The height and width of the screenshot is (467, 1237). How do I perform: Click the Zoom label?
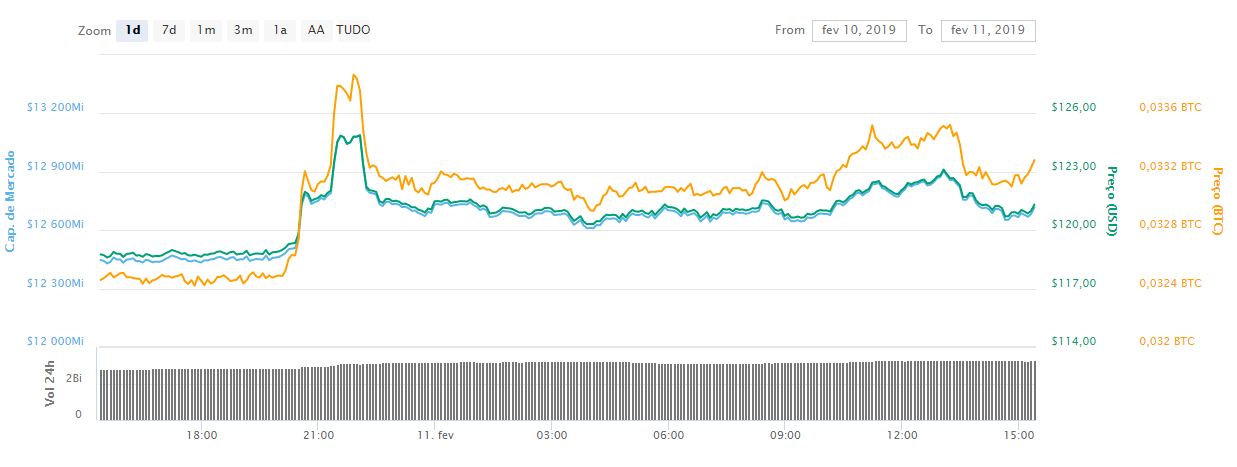(93, 30)
